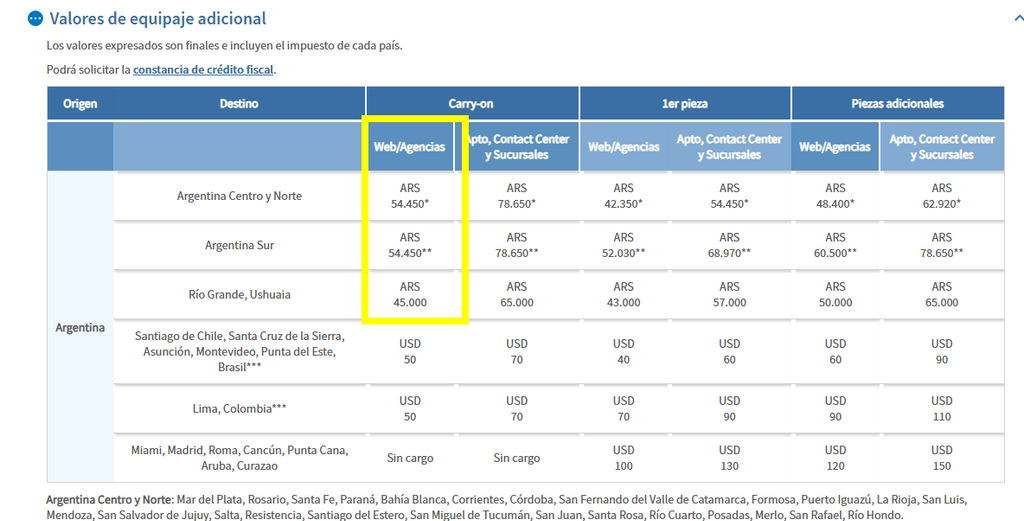Click USD 40 value in Santiago de Chile row
This screenshot has height=521, width=1024.
point(624,351)
